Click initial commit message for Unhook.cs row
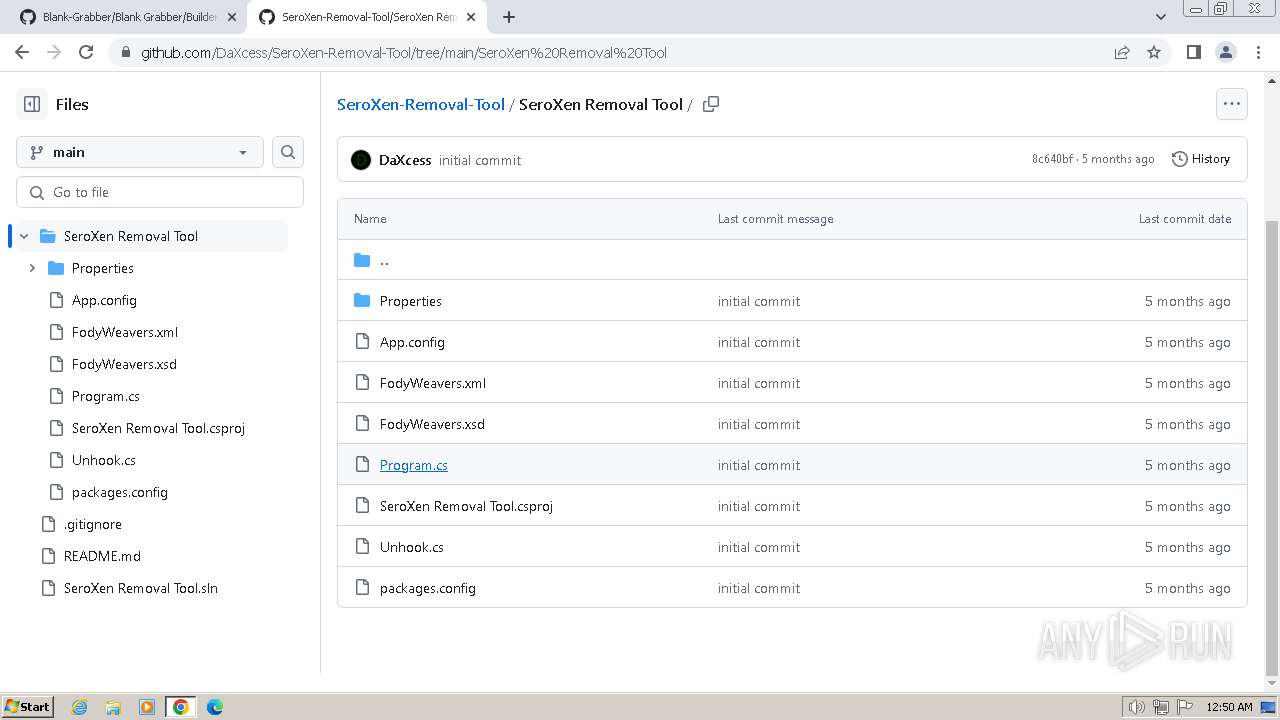Viewport: 1280px width, 720px height. tap(759, 547)
